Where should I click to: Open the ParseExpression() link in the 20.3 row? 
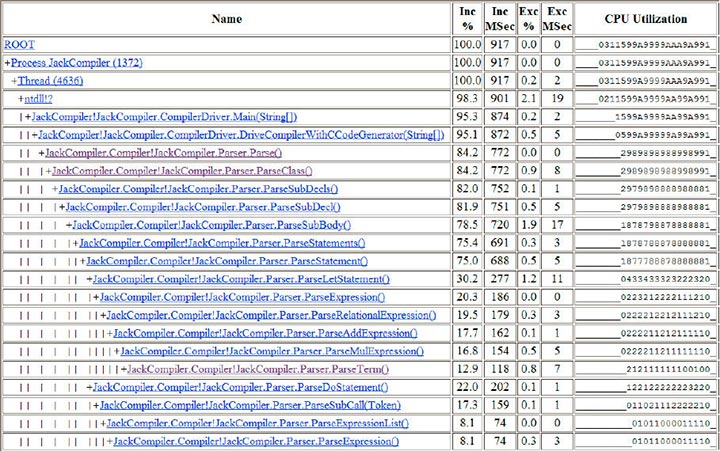242,297
